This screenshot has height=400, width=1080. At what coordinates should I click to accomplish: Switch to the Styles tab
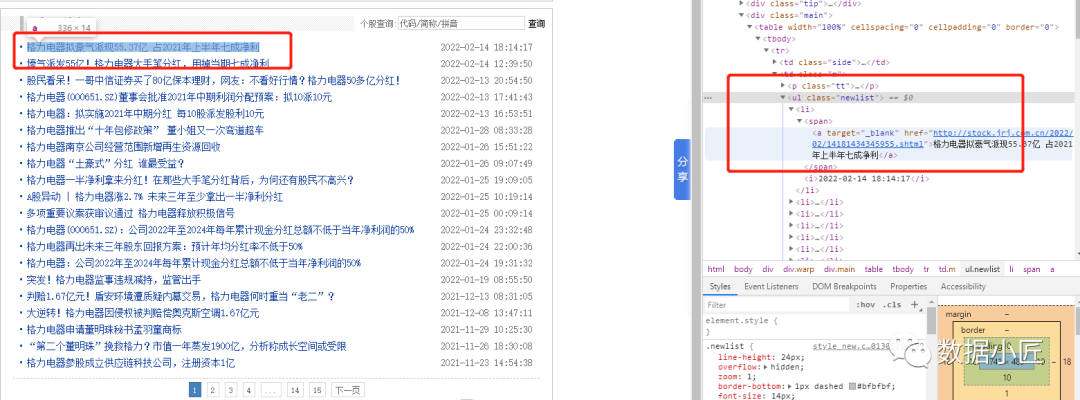[x=720, y=286]
